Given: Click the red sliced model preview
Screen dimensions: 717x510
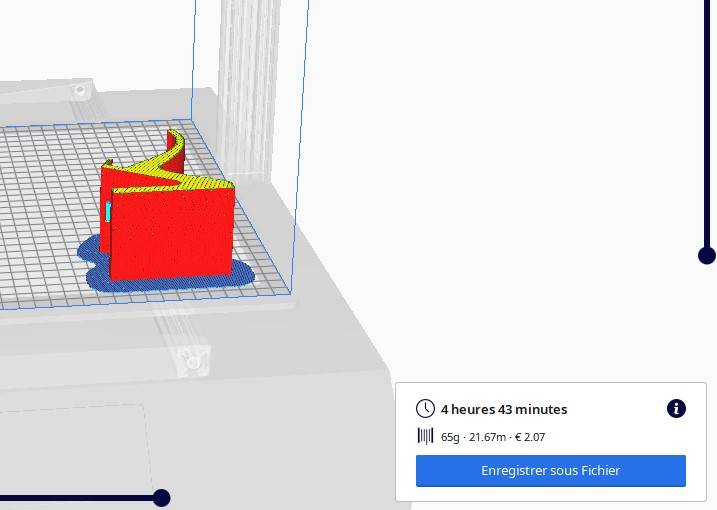Looking at the screenshot, I should [x=171, y=229].
